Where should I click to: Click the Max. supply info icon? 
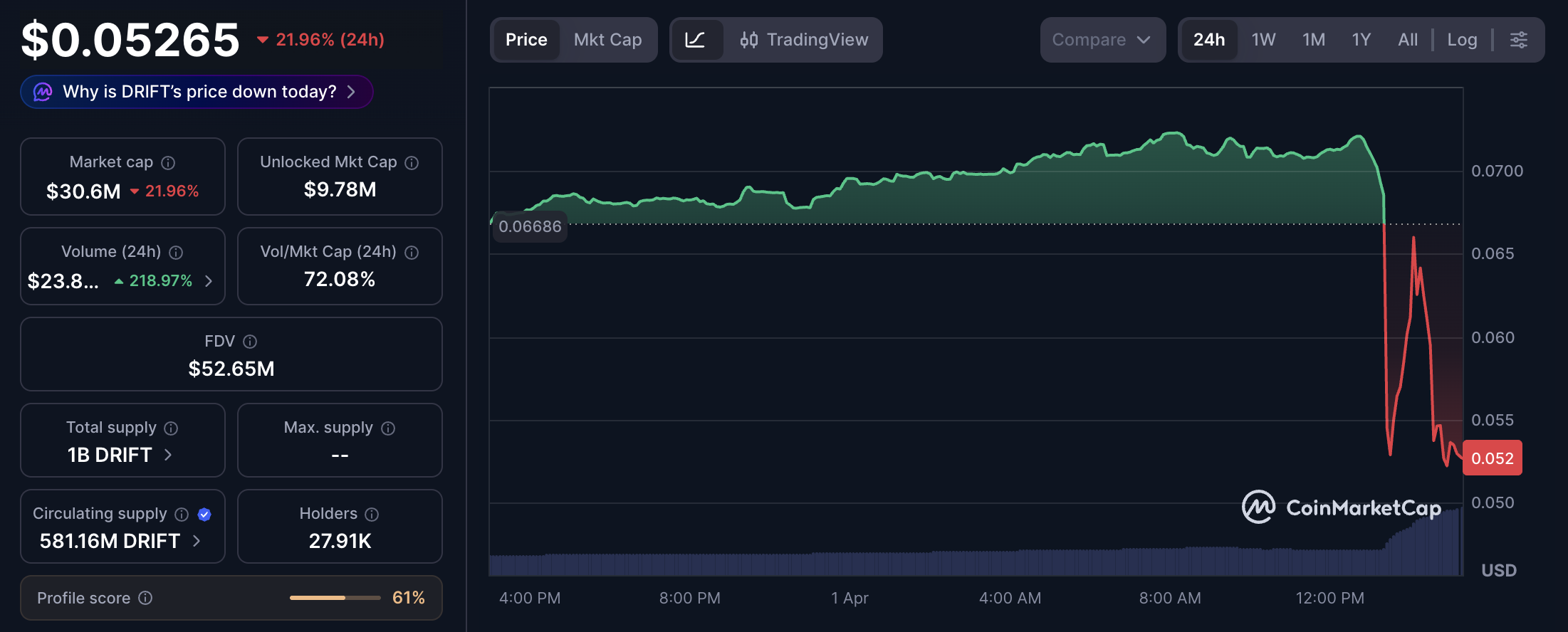pyautogui.click(x=388, y=428)
